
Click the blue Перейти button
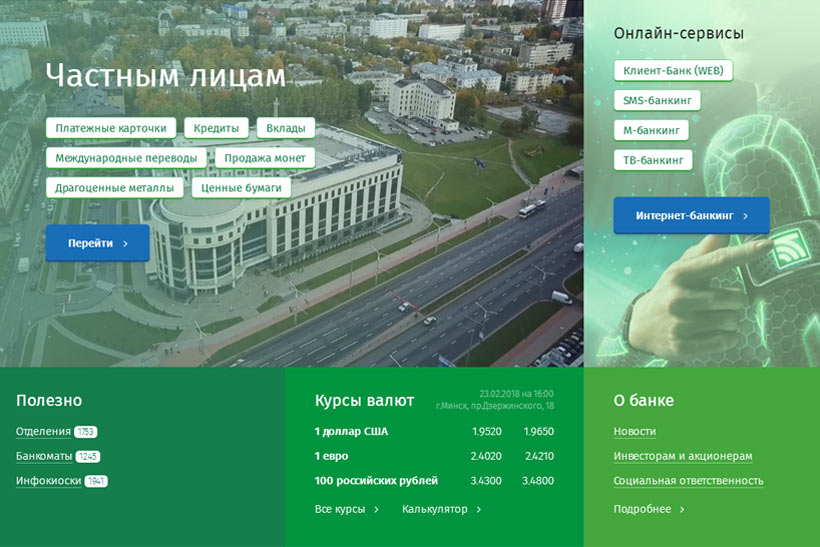click(97, 243)
